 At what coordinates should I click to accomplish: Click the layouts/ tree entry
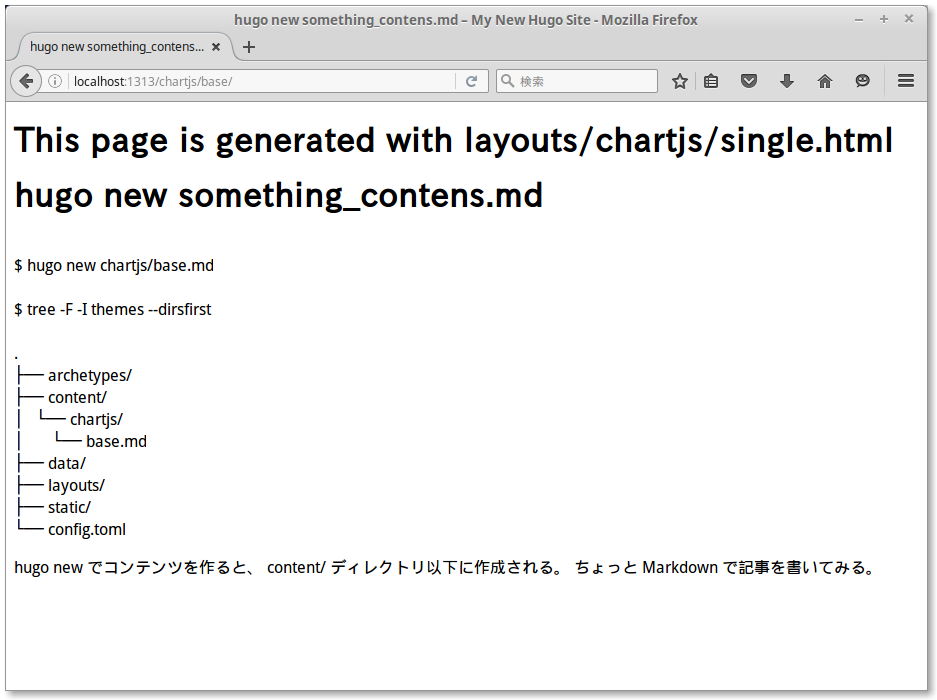[x=76, y=485]
